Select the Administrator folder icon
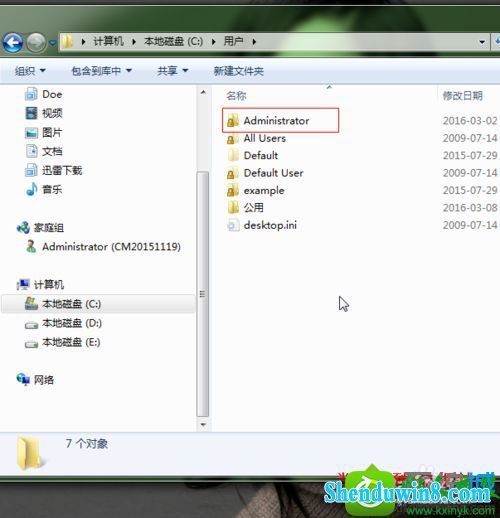This screenshot has width=500, height=518. point(233,120)
